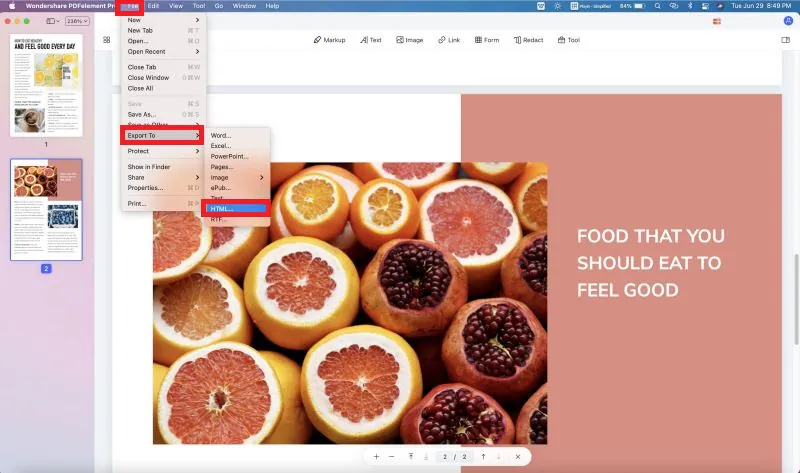The height and width of the screenshot is (473, 800).
Task: Expand the Protect submenu
Action: [x=163, y=151]
